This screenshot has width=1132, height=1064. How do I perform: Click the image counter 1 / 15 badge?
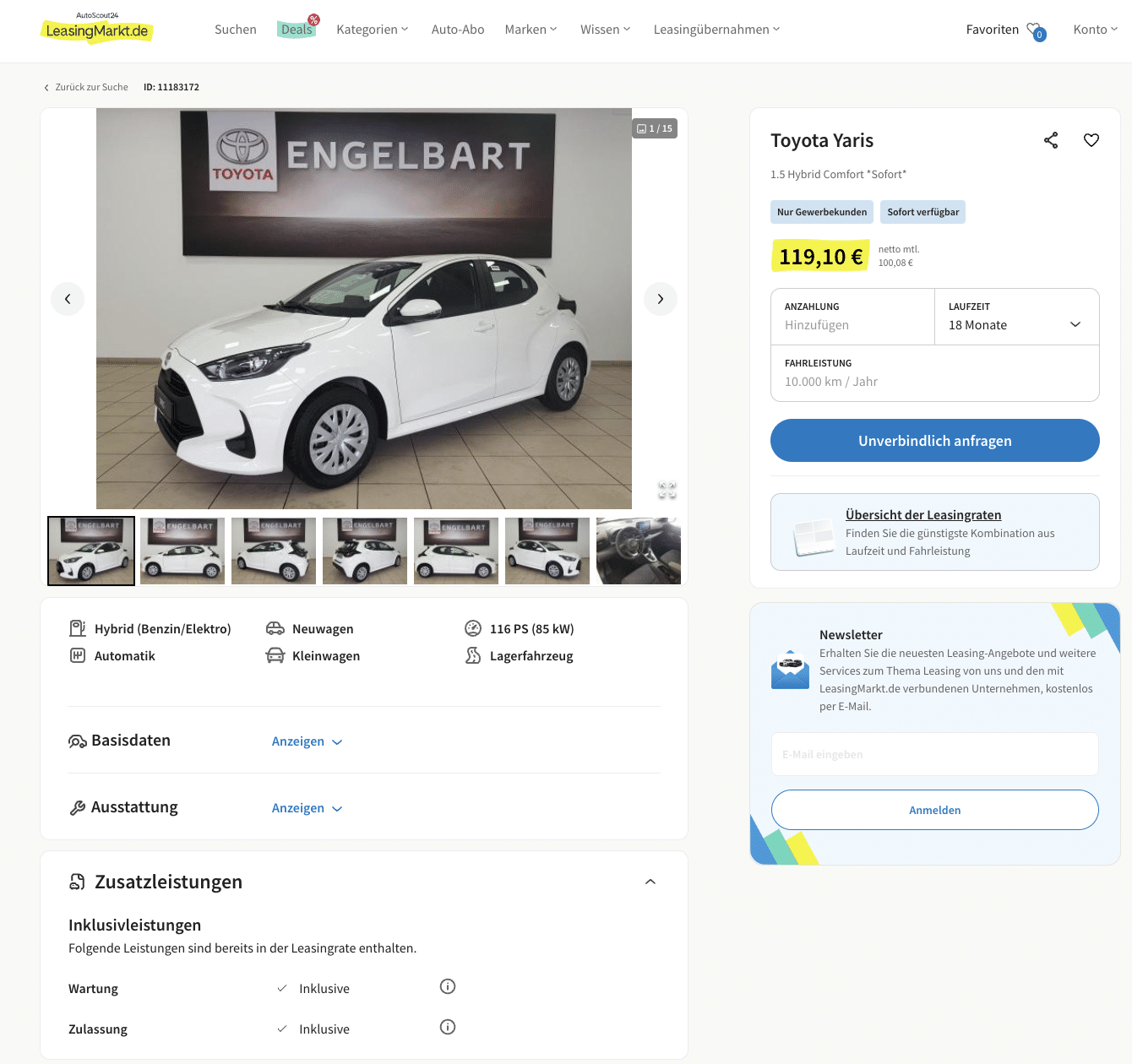[655, 128]
